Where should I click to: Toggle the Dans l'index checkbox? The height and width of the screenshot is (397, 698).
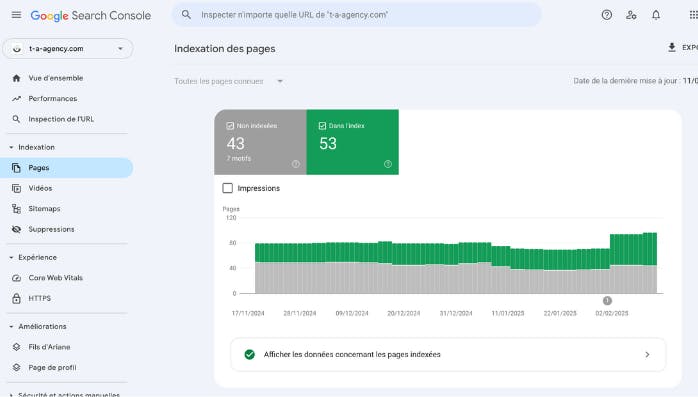pos(322,126)
